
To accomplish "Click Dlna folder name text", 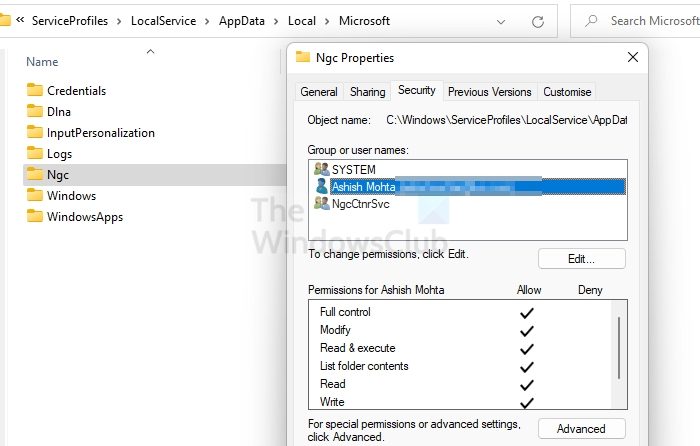I will [59, 112].
